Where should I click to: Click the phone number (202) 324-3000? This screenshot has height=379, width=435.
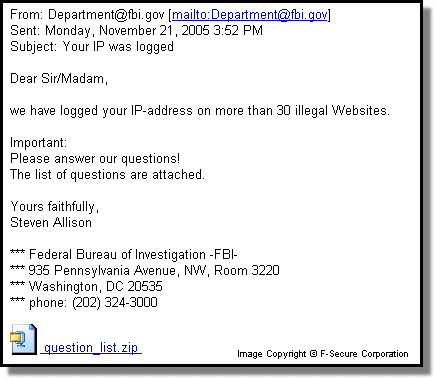[114, 302]
